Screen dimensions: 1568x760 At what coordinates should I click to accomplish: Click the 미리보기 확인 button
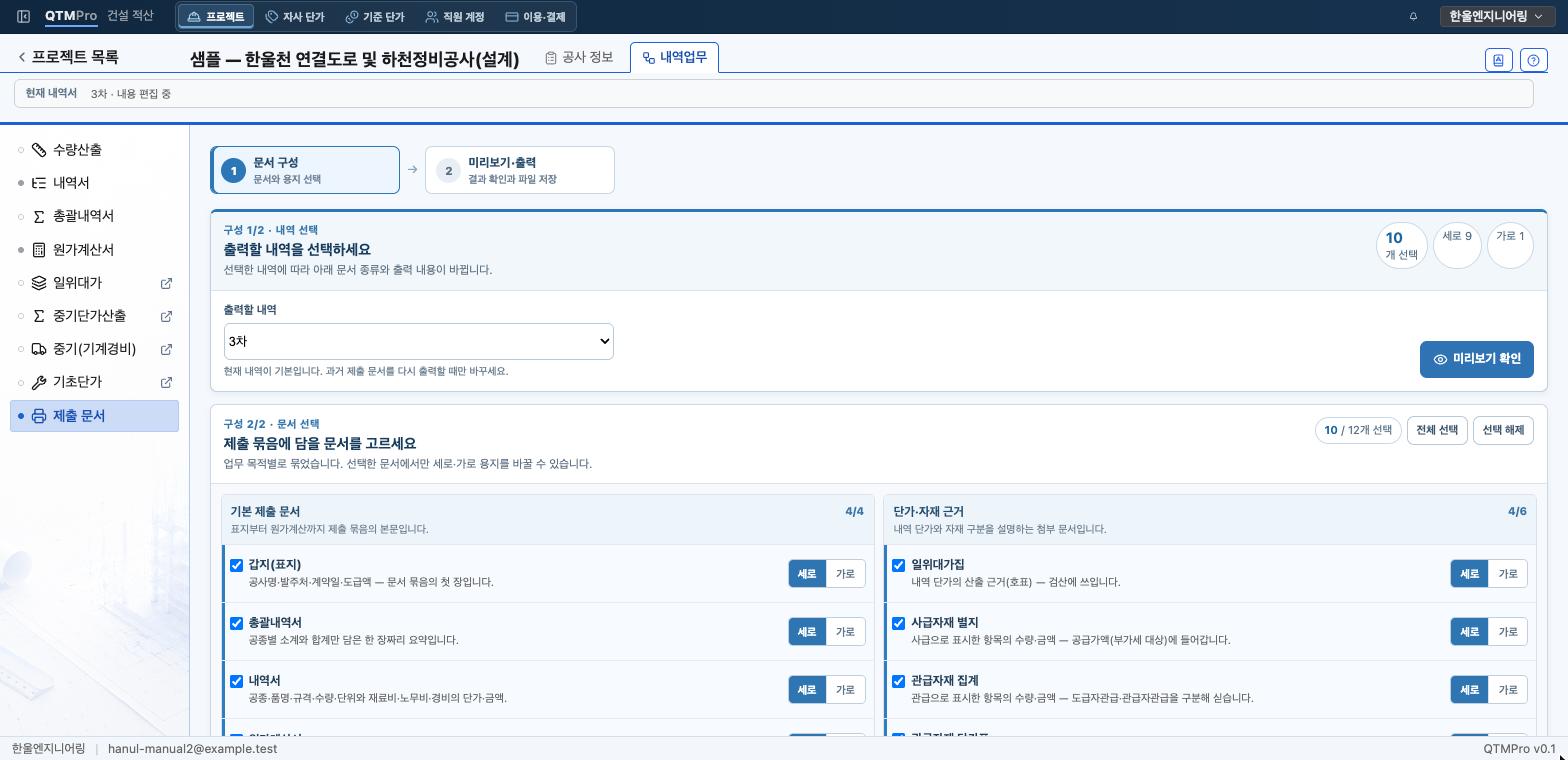coord(1477,359)
